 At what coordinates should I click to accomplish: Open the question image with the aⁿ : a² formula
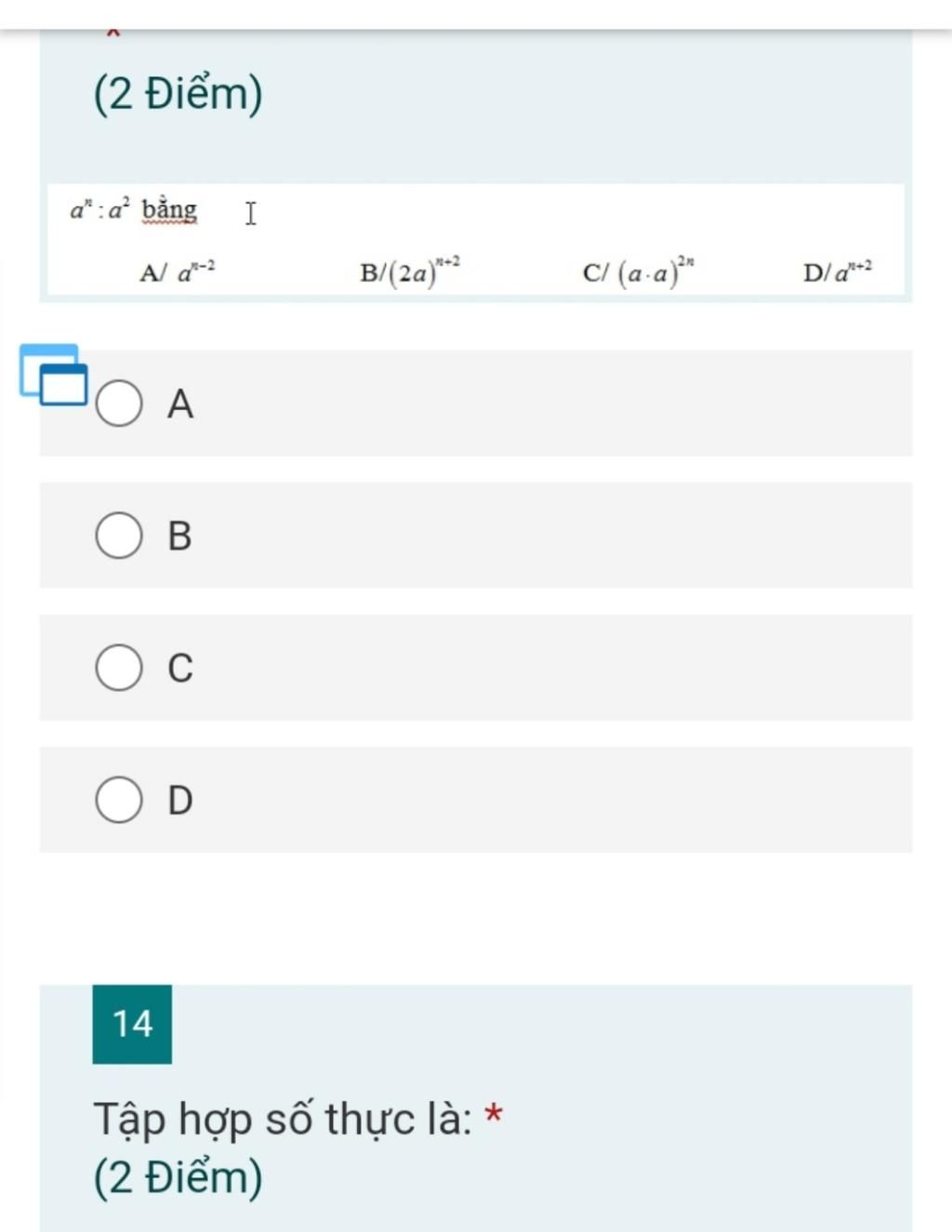pyautogui.click(x=476, y=240)
